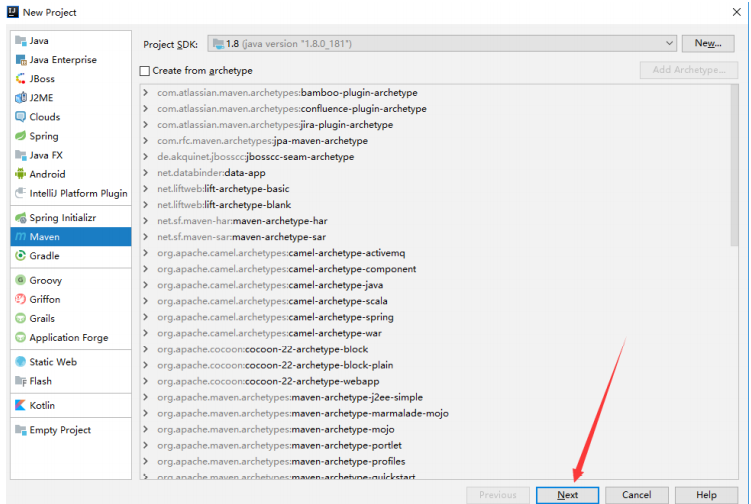Viewport: 751px width, 504px height.
Task: Select Empty Project label
Action: (x=60, y=430)
